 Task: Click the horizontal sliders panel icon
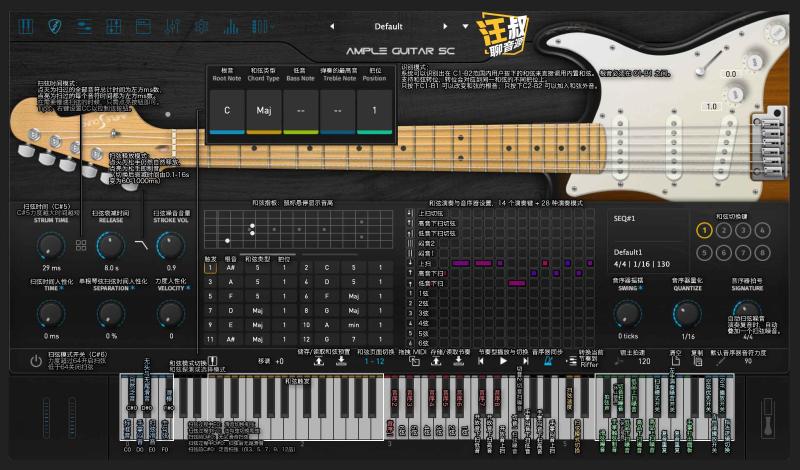pos(84,27)
